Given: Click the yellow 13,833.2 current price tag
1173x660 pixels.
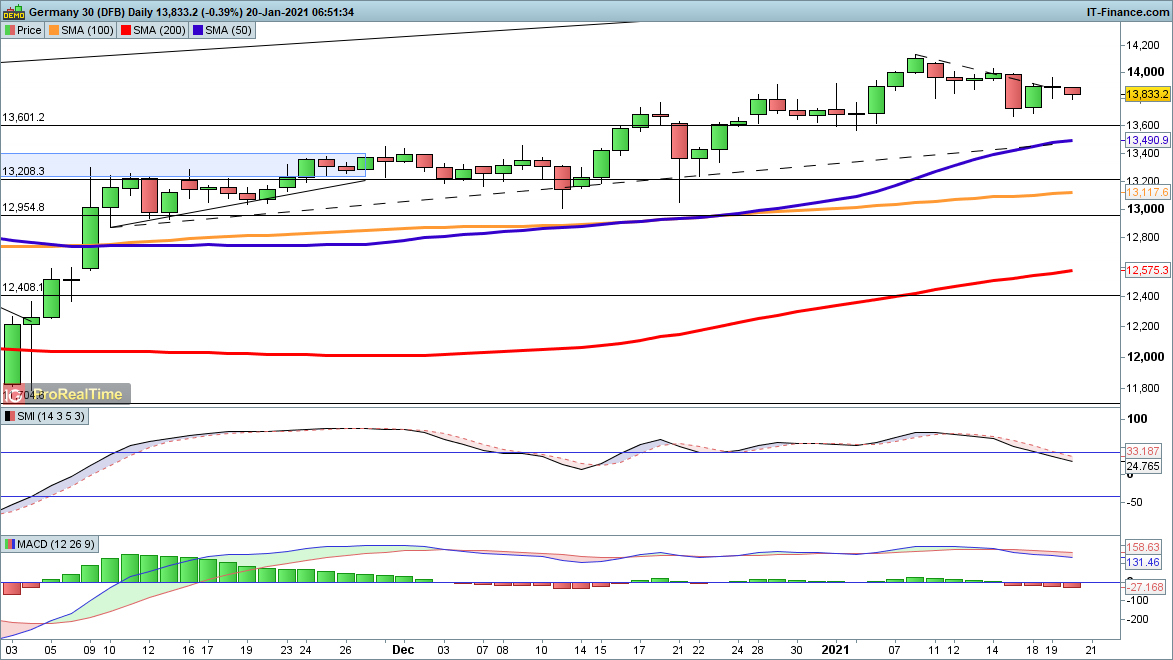Looking at the screenshot, I should tap(1147, 94).
